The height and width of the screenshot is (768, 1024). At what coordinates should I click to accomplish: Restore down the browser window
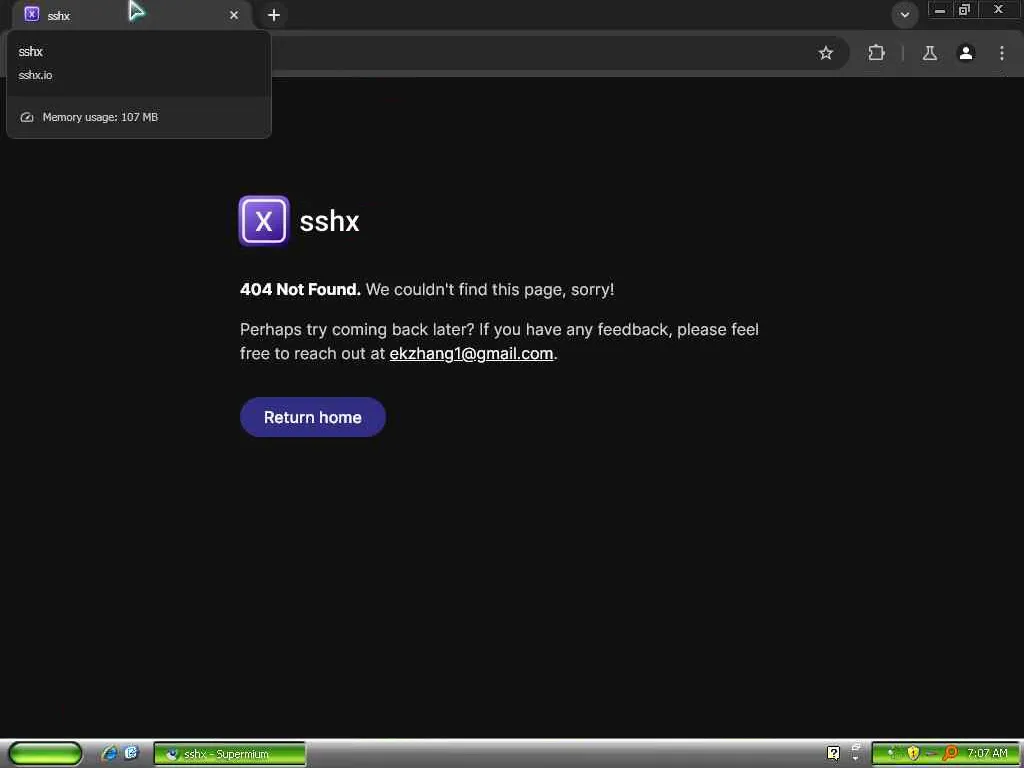(x=964, y=10)
